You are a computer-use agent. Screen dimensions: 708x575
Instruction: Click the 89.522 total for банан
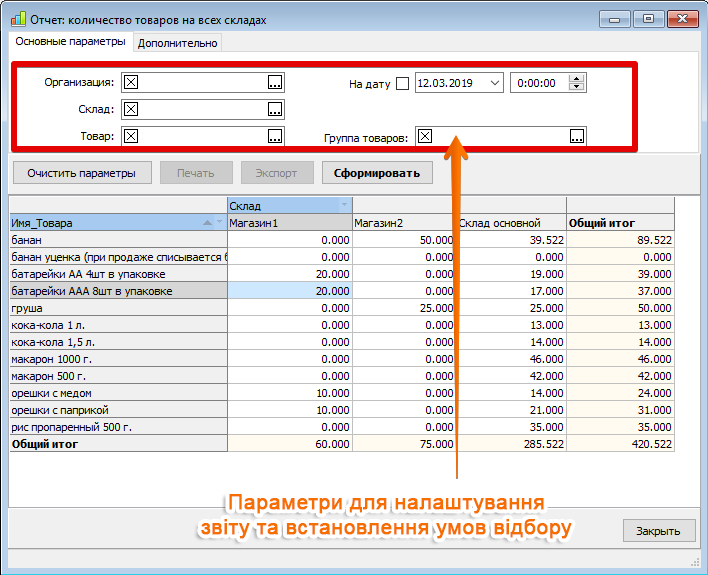point(620,240)
